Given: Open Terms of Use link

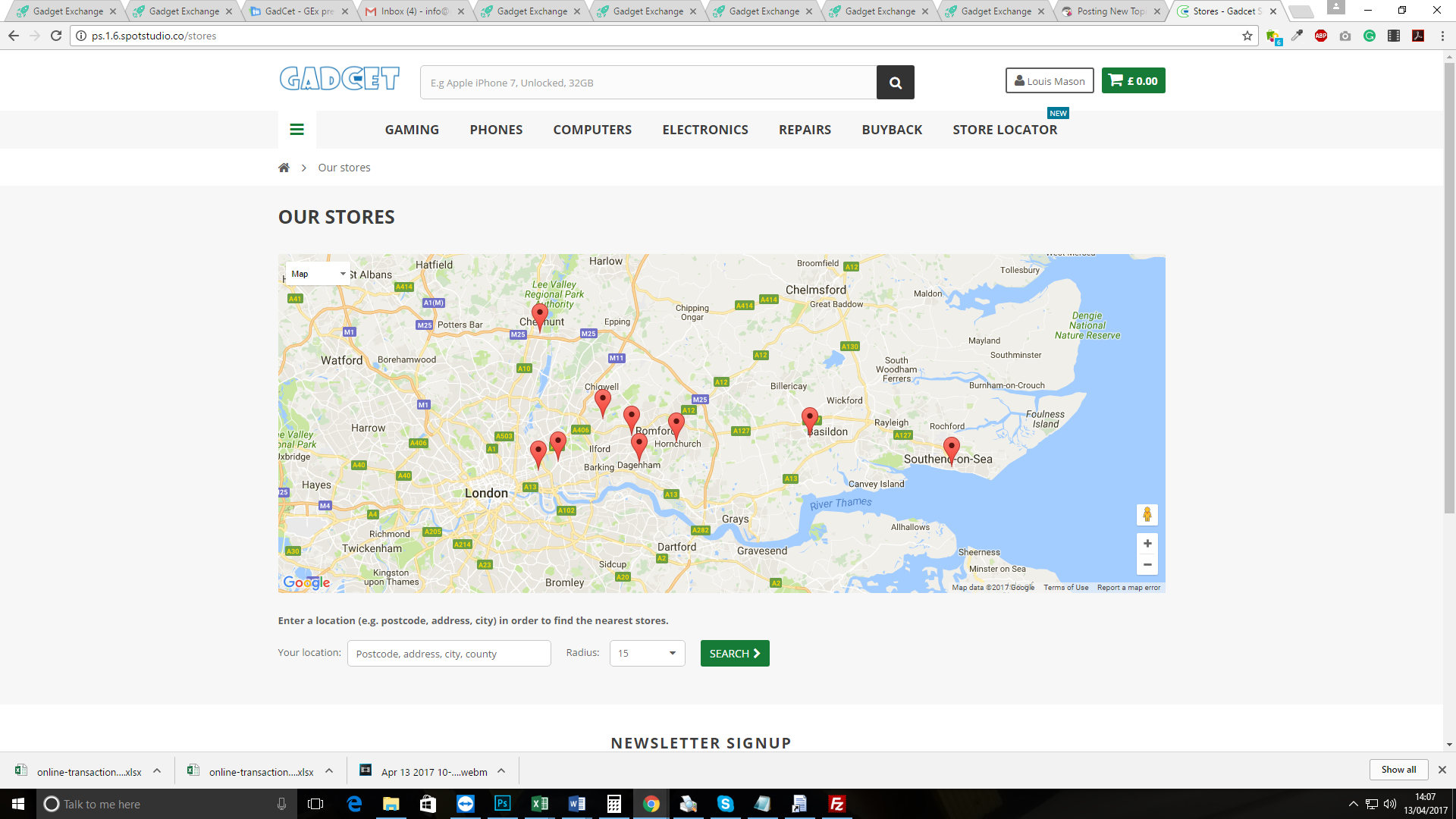Looking at the screenshot, I should (1065, 588).
